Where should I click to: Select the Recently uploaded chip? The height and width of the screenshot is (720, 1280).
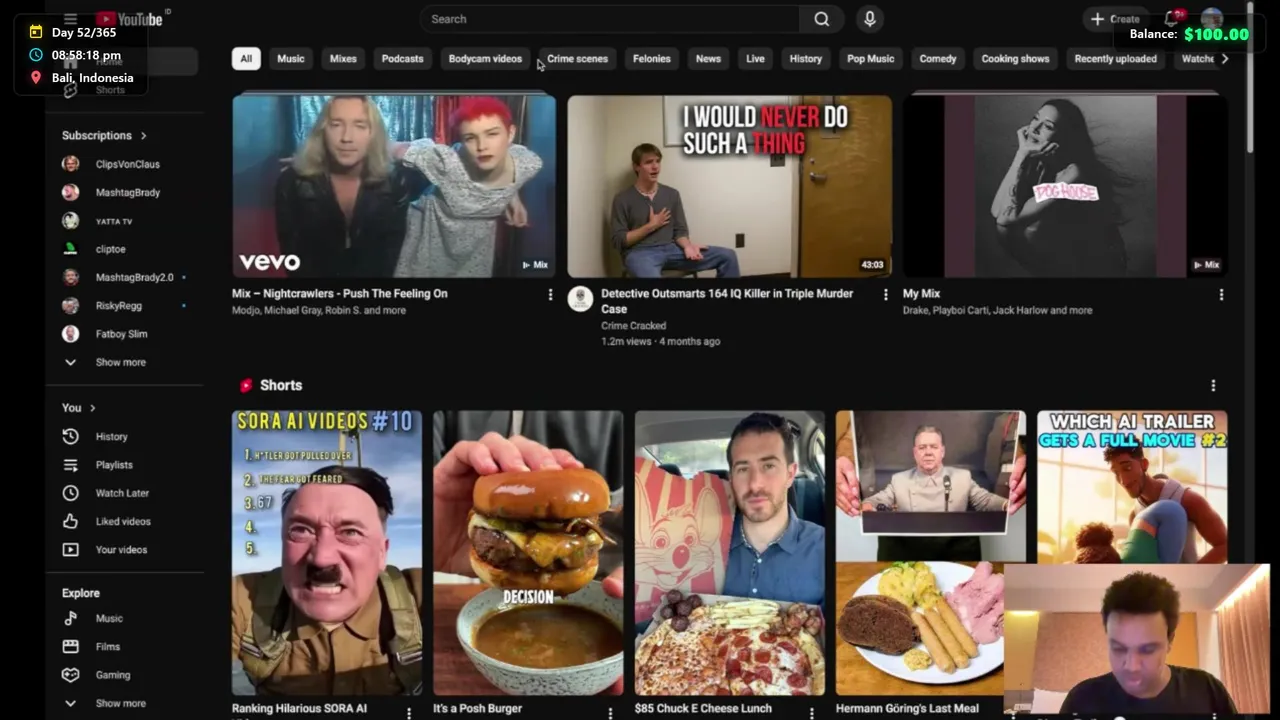(x=1115, y=58)
